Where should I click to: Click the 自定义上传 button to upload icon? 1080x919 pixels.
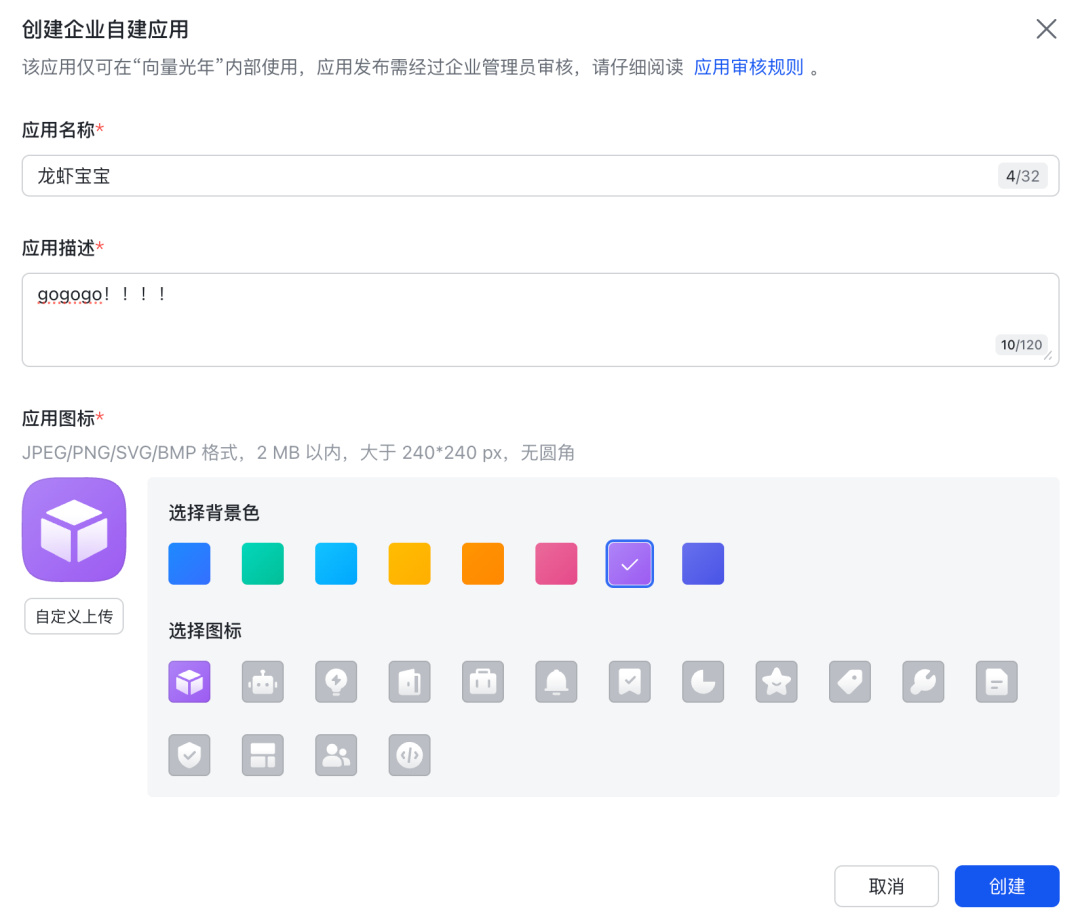(73, 616)
